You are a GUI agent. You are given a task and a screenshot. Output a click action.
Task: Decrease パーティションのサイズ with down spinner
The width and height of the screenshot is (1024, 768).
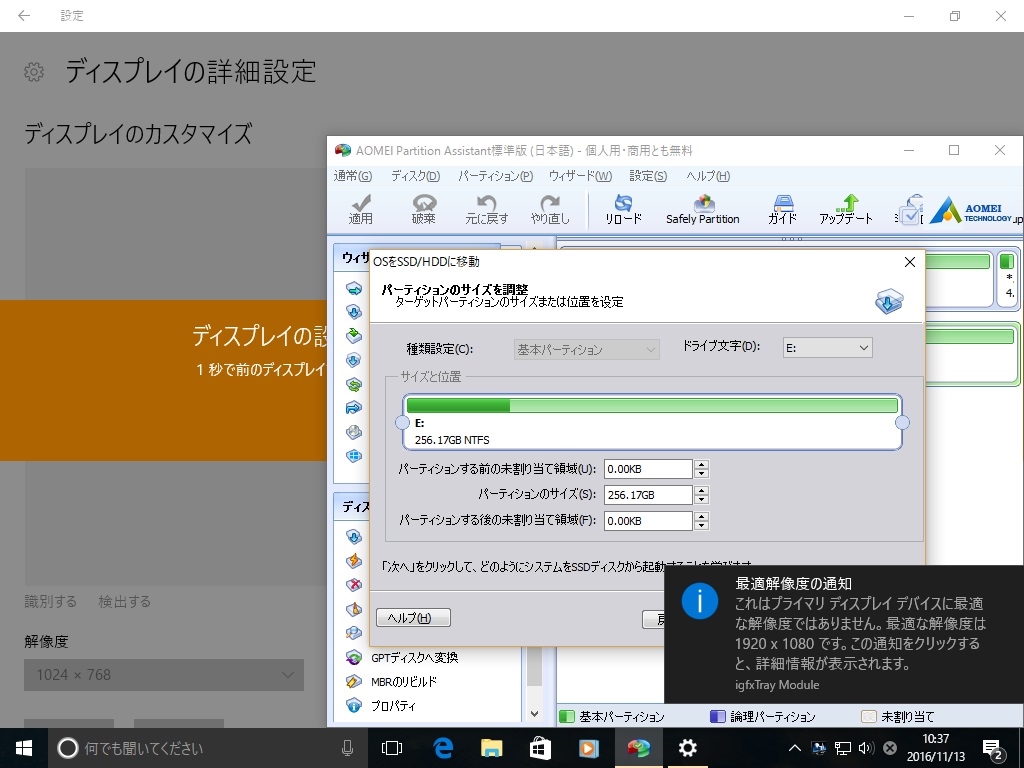(702, 500)
